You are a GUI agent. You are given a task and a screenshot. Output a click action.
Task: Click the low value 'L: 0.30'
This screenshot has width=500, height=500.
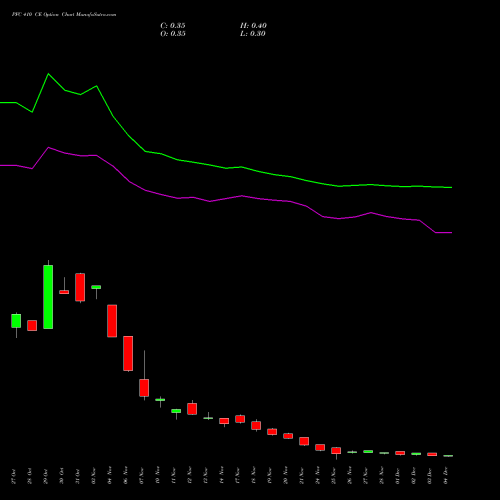click(x=253, y=34)
